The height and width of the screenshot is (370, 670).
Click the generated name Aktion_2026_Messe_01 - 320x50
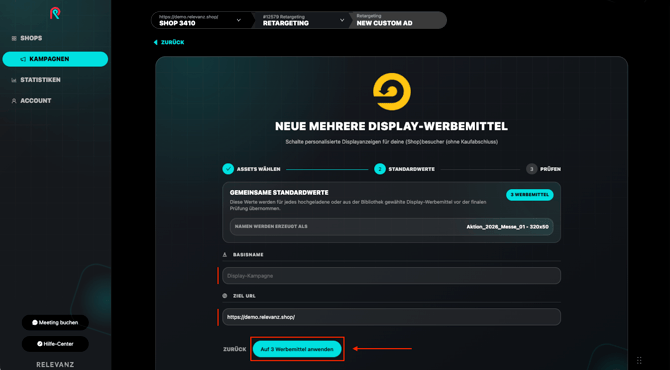tap(507, 227)
